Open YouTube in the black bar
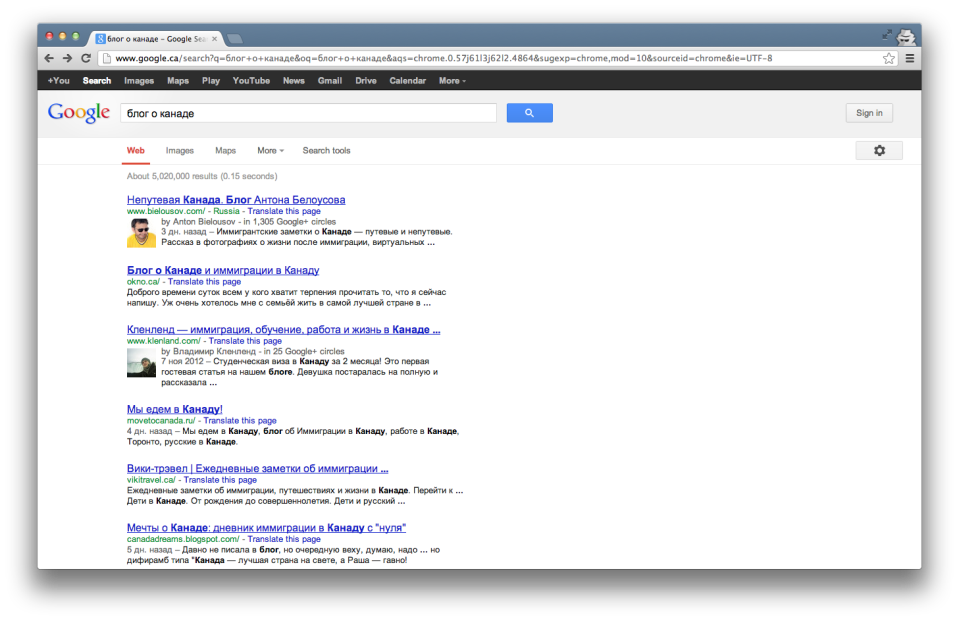959x621 pixels. click(x=251, y=81)
